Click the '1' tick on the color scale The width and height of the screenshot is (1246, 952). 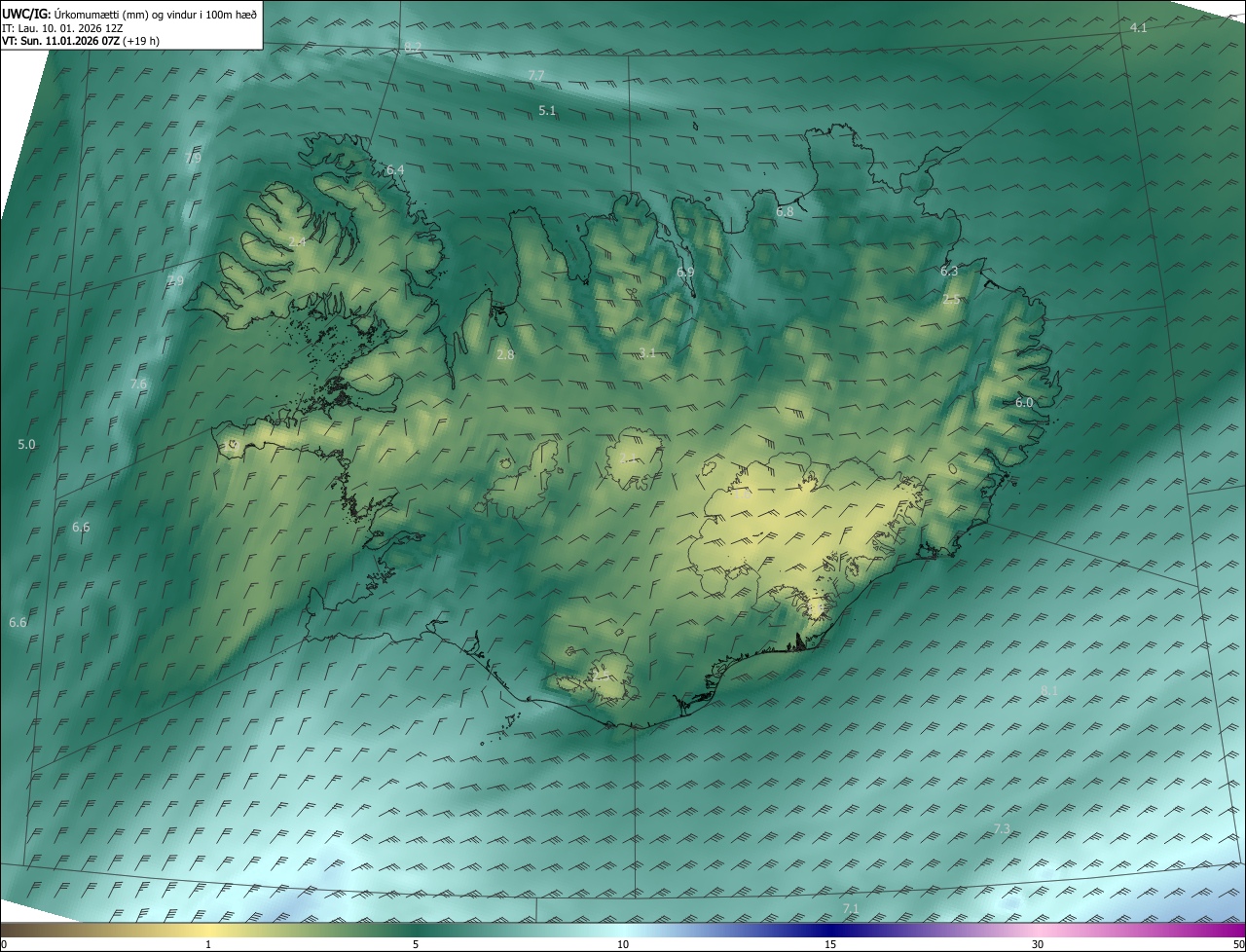tap(208, 944)
